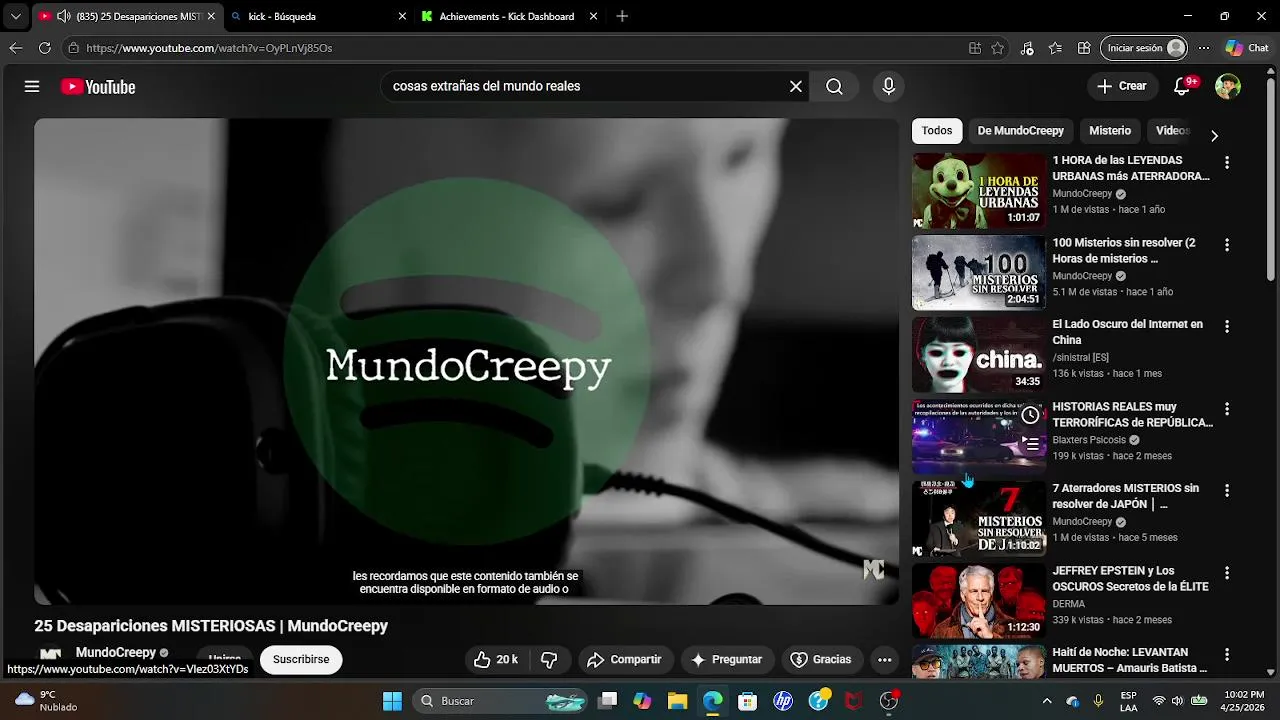
Task: Open the Edge extensions icon
Action: click(x=1084, y=48)
